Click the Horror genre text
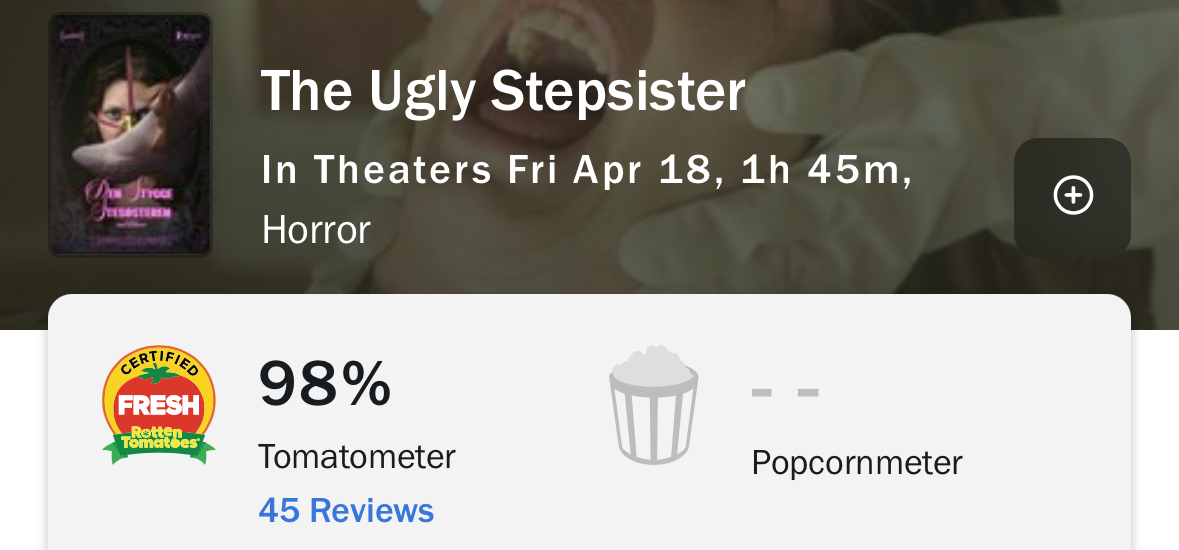This screenshot has width=1179, height=550. point(316,229)
